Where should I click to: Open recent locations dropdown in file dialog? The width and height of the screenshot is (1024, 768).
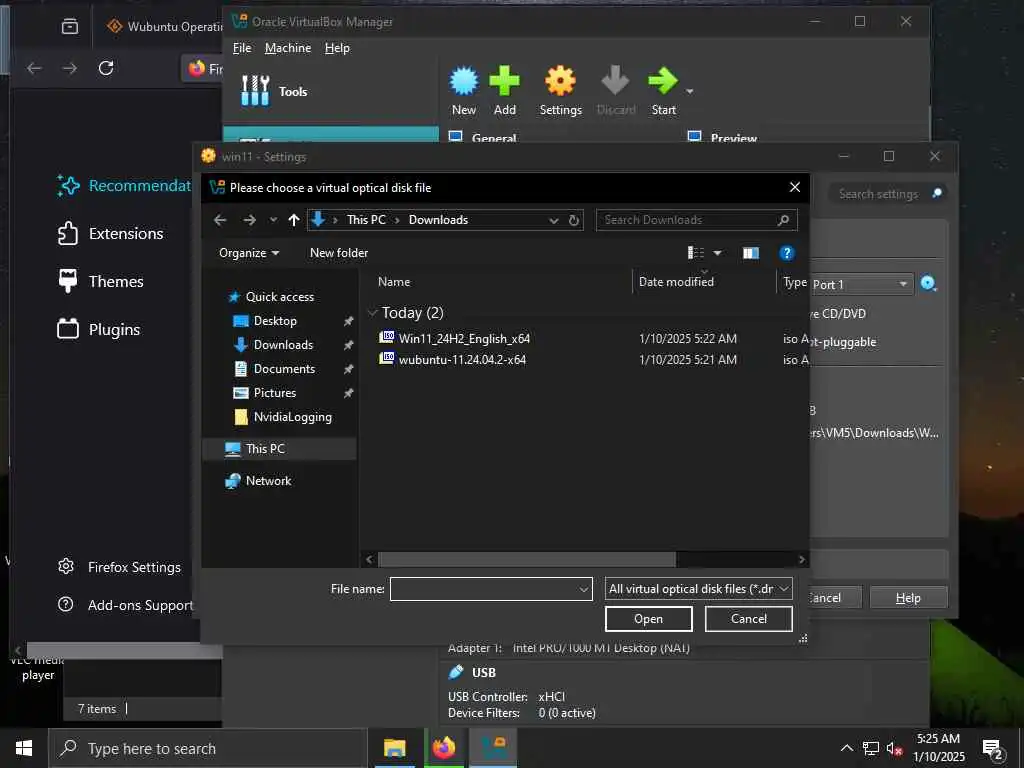click(273, 220)
